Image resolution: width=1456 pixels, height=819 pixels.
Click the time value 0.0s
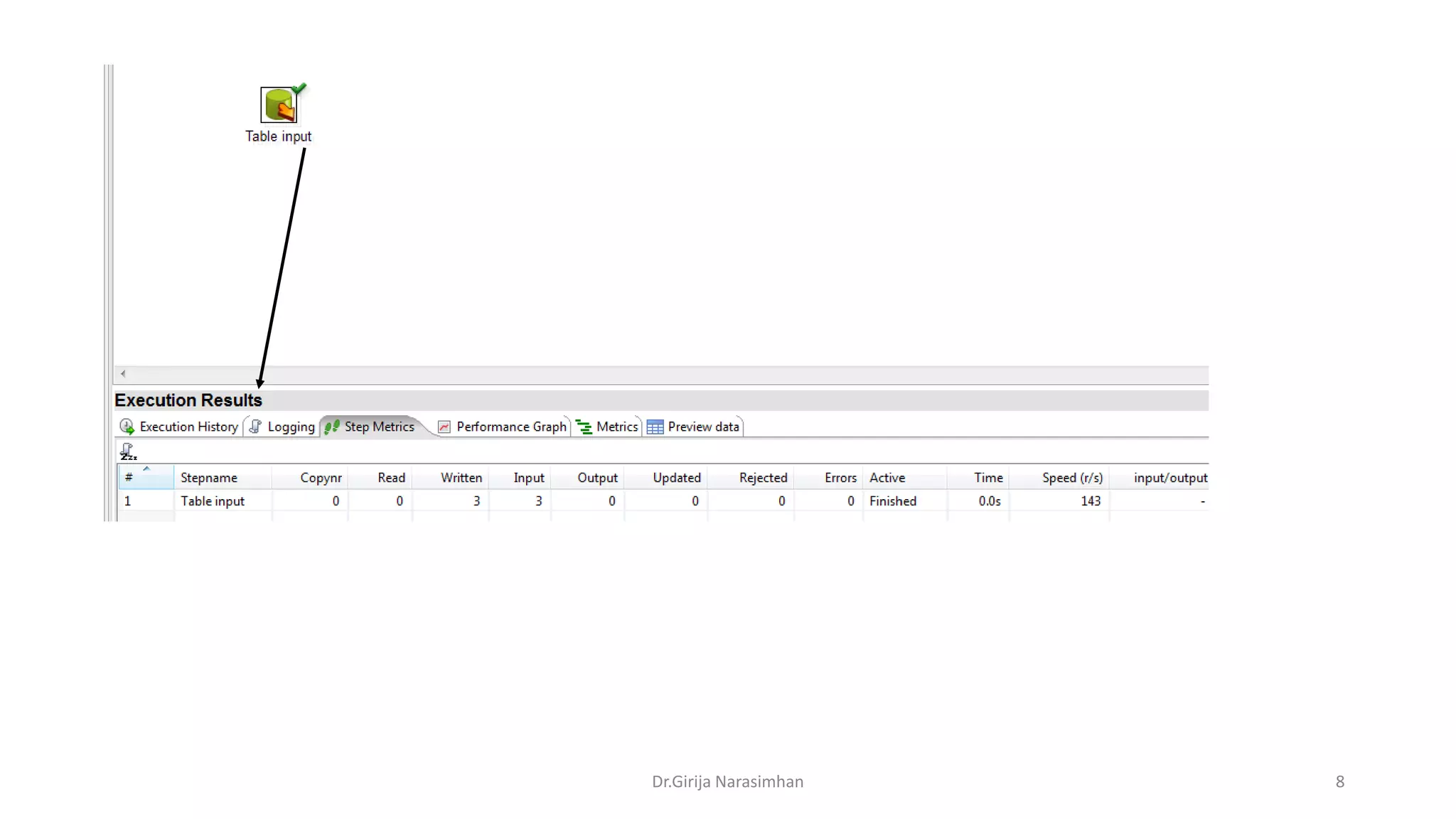[x=990, y=501]
